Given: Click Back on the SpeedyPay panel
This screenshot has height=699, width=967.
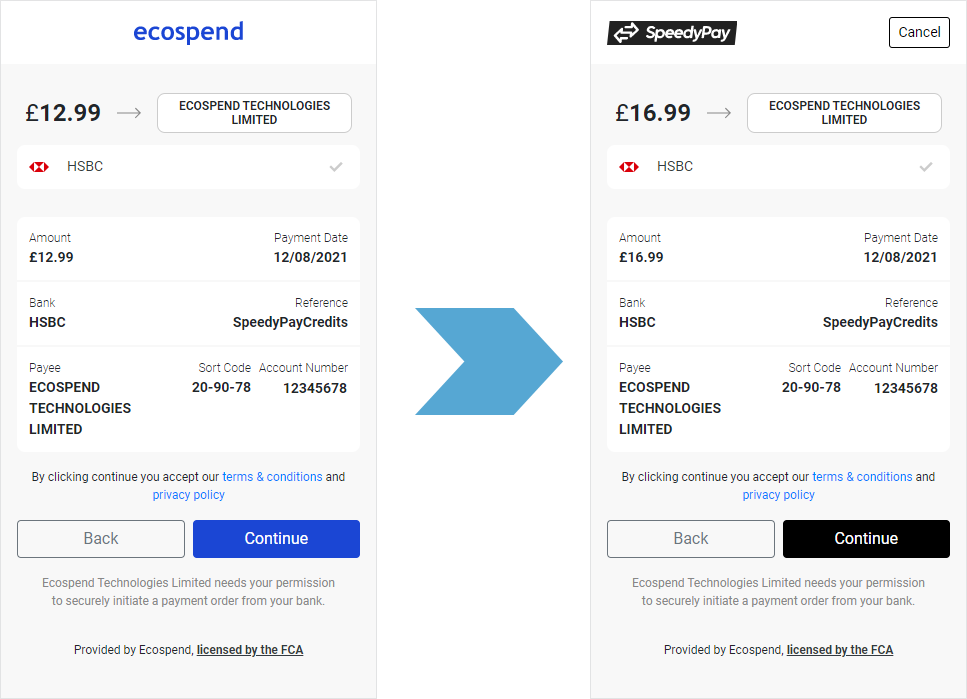Looking at the screenshot, I should (690, 539).
